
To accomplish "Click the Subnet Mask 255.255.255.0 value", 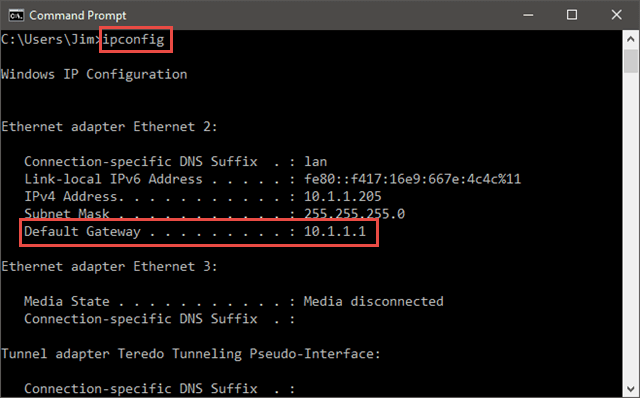I will coord(354,213).
